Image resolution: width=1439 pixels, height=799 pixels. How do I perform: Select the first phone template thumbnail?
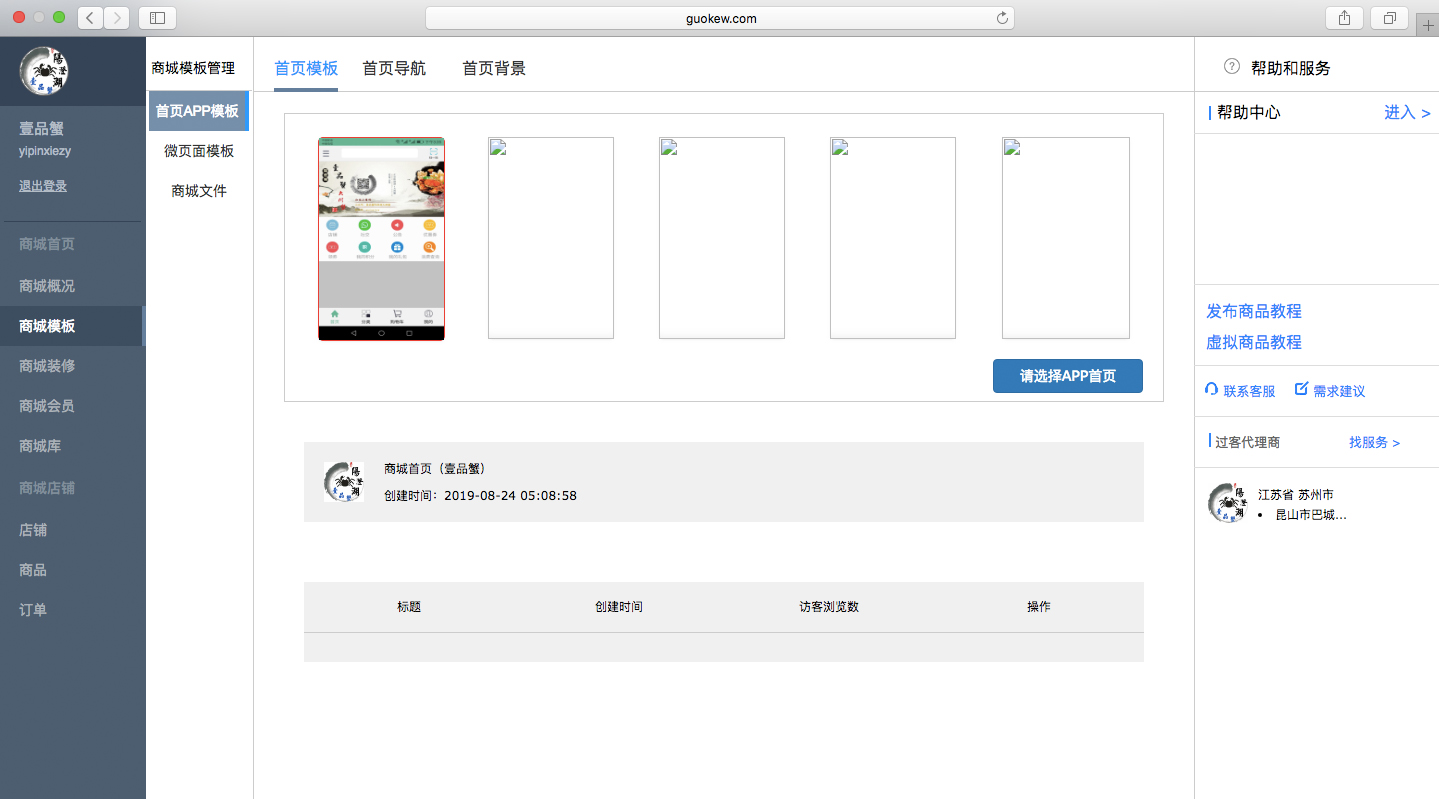pos(381,239)
